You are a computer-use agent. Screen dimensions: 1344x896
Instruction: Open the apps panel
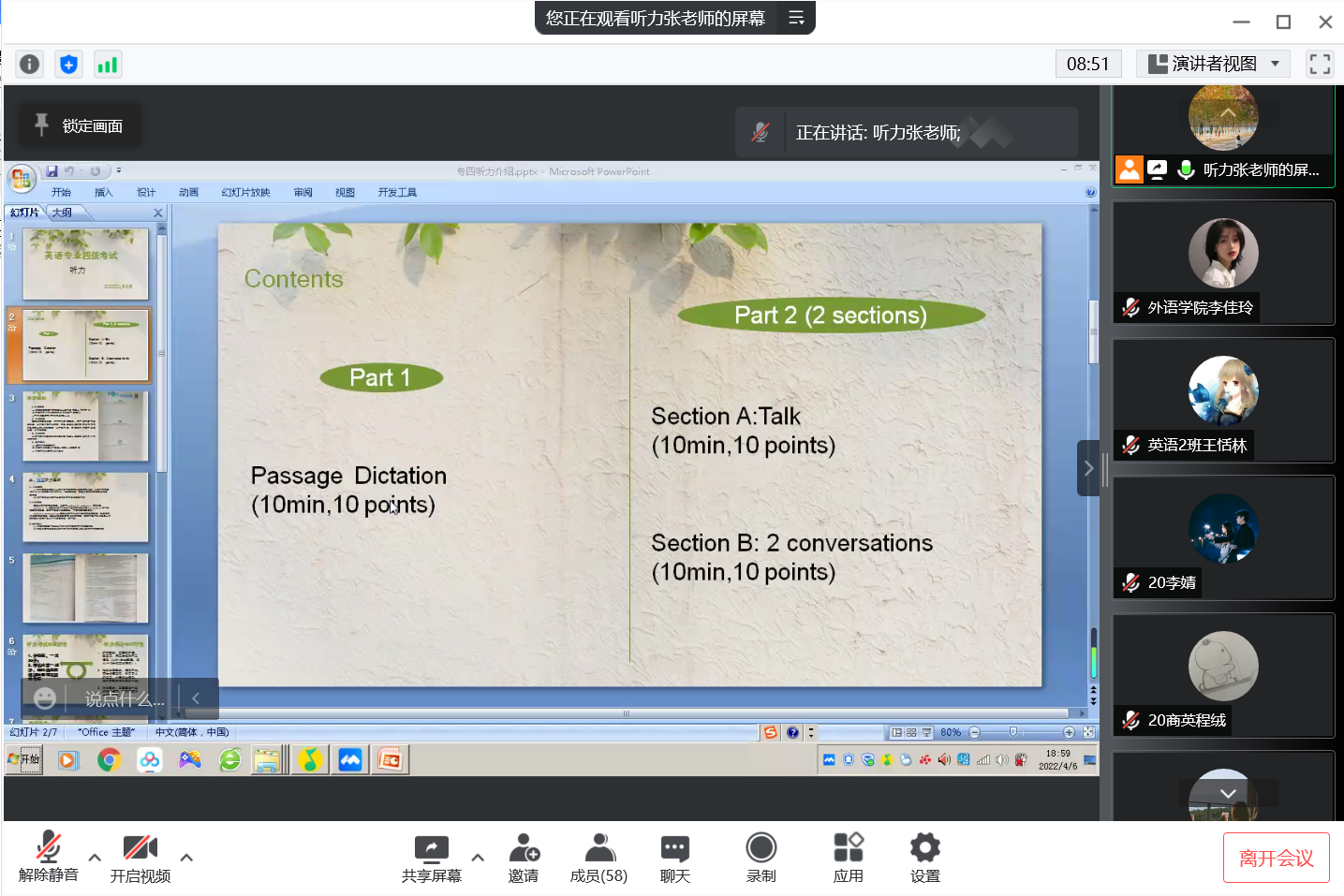[848, 858]
